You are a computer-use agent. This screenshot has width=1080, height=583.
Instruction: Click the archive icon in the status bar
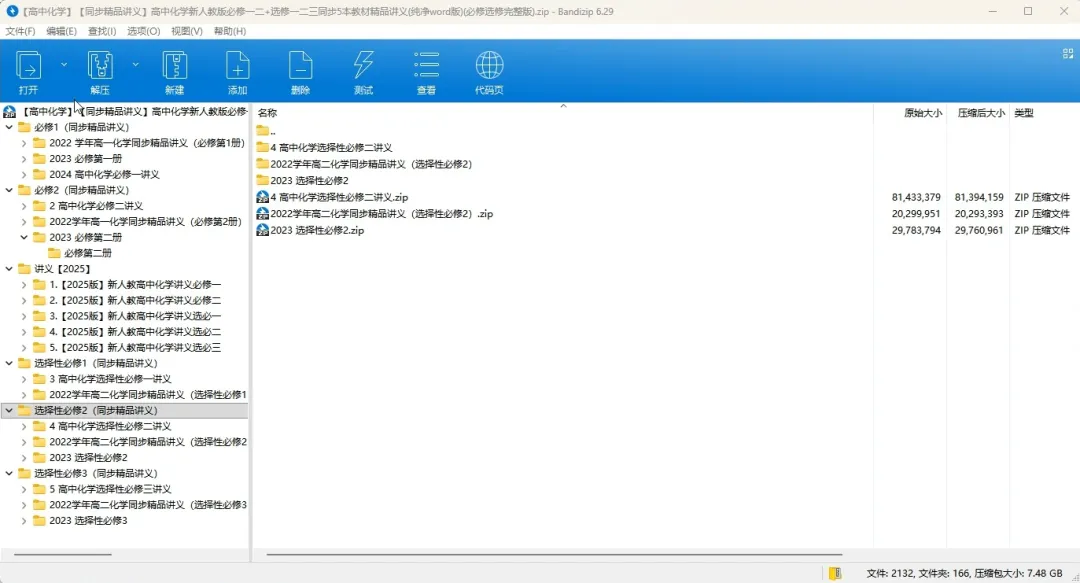(835, 573)
